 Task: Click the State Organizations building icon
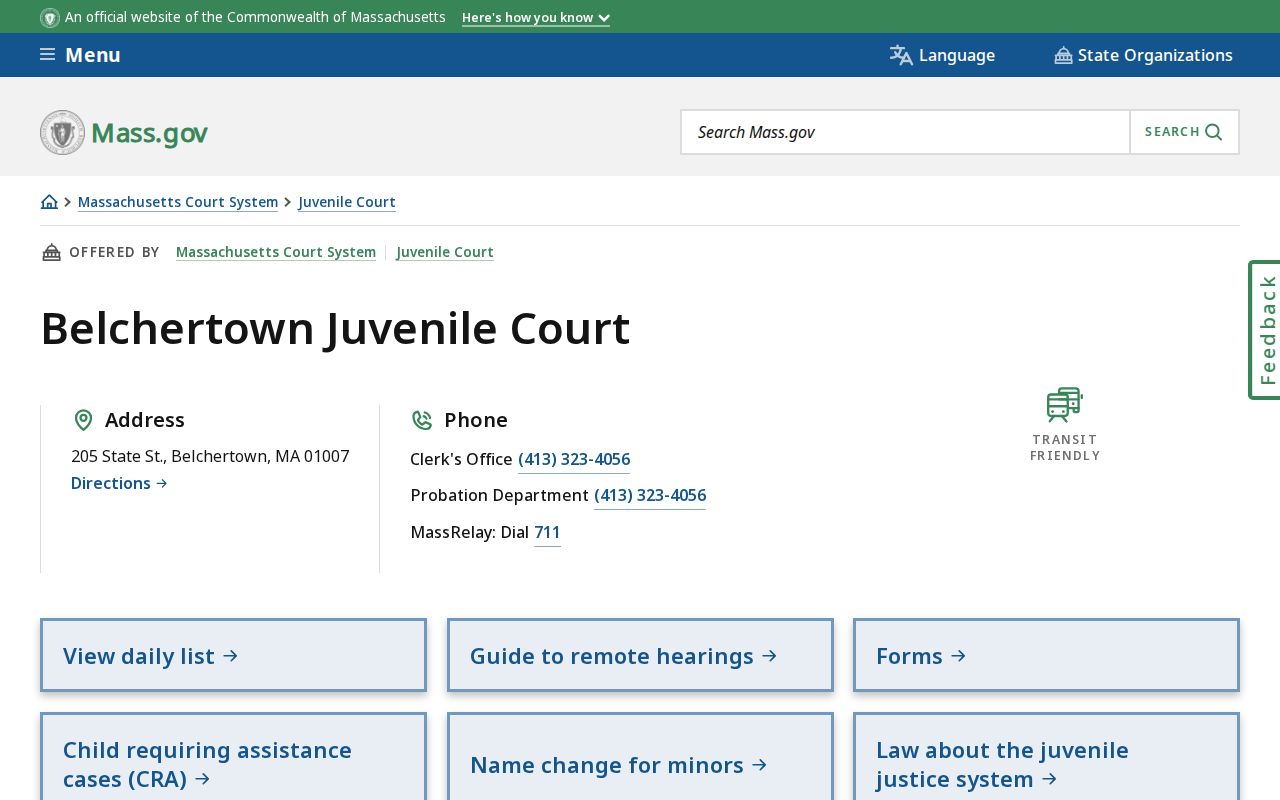pyautogui.click(x=1063, y=56)
